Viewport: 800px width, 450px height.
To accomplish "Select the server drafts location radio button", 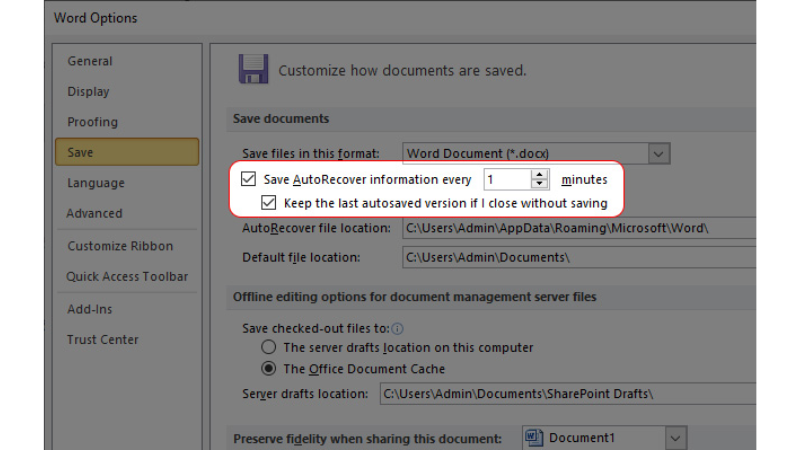I will [x=268, y=347].
